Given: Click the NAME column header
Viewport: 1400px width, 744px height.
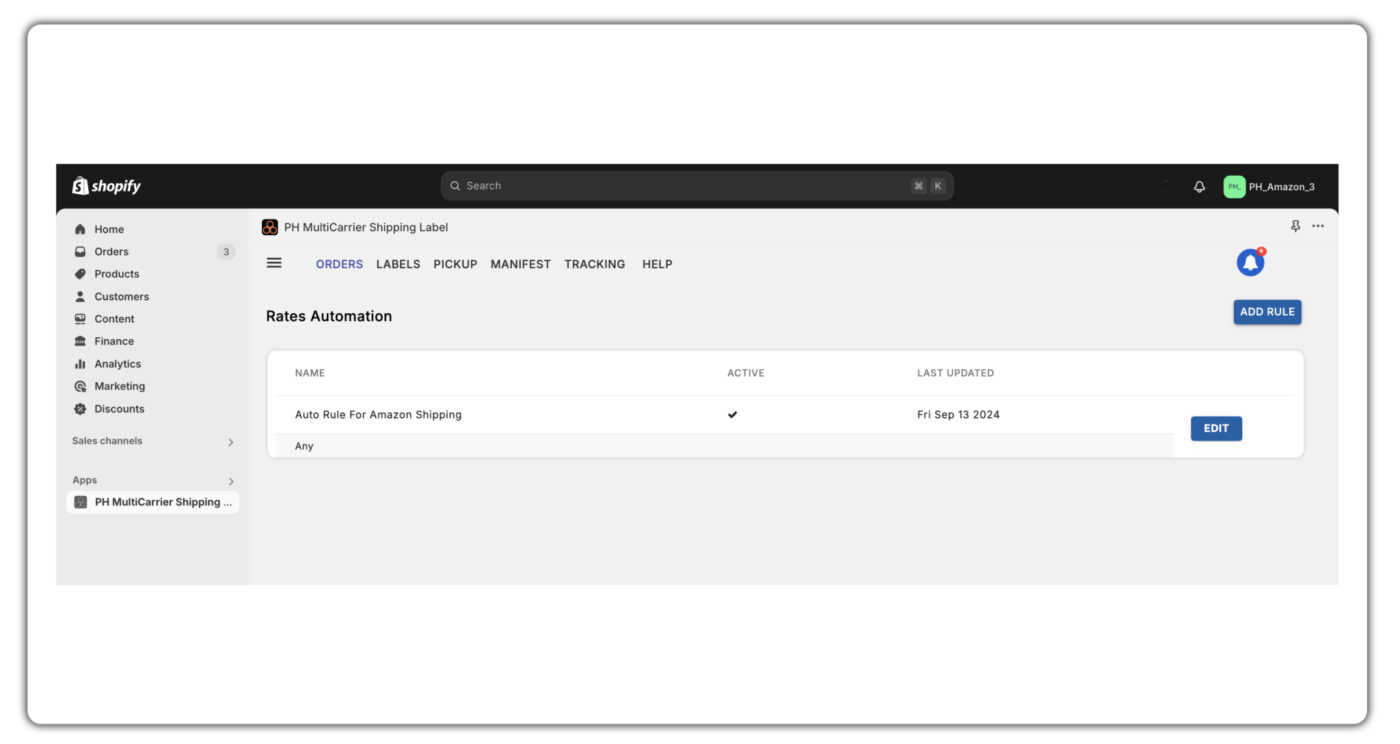Looking at the screenshot, I should (x=310, y=373).
